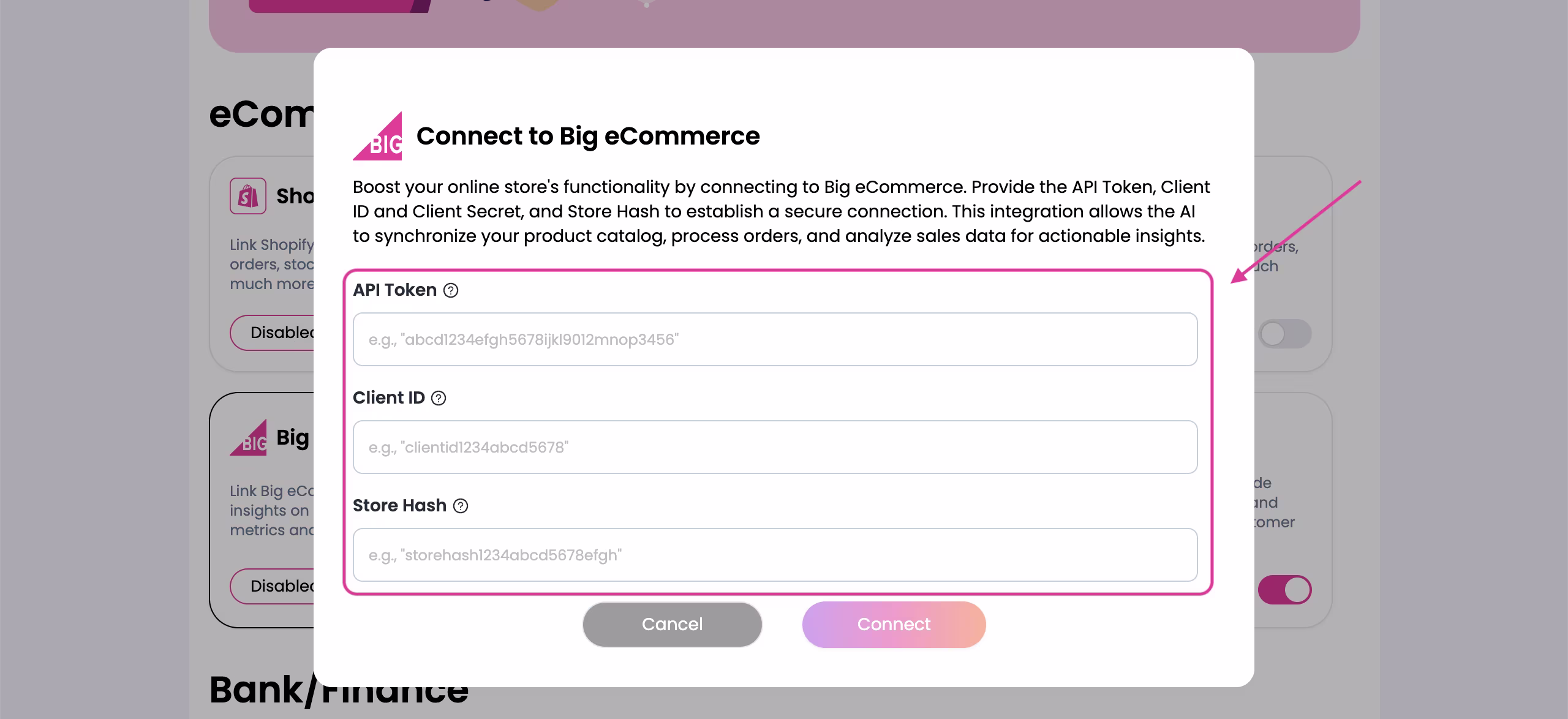
Task: Click into the Client ID field
Action: point(775,447)
